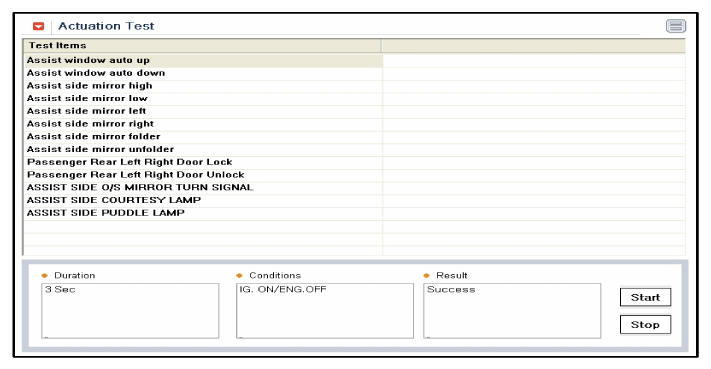Click the Stop button
This screenshot has height=369, width=711.
(645, 325)
